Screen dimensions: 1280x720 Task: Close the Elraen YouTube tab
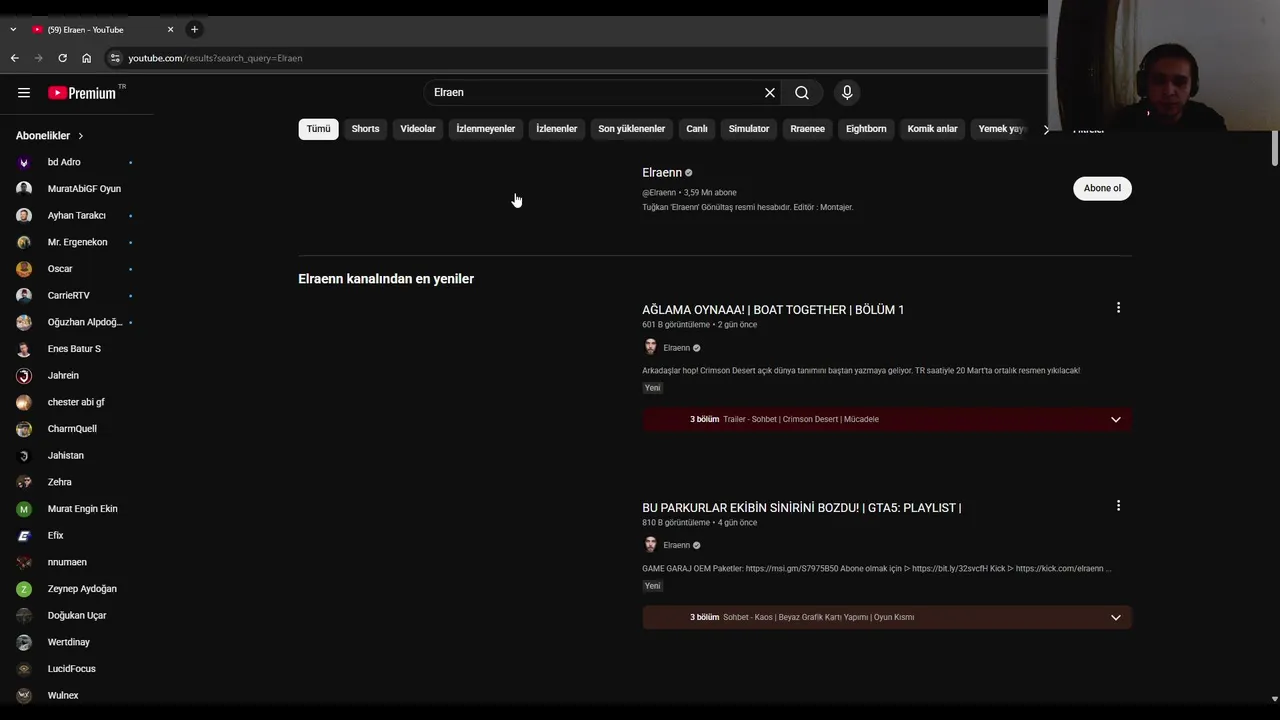(x=170, y=30)
